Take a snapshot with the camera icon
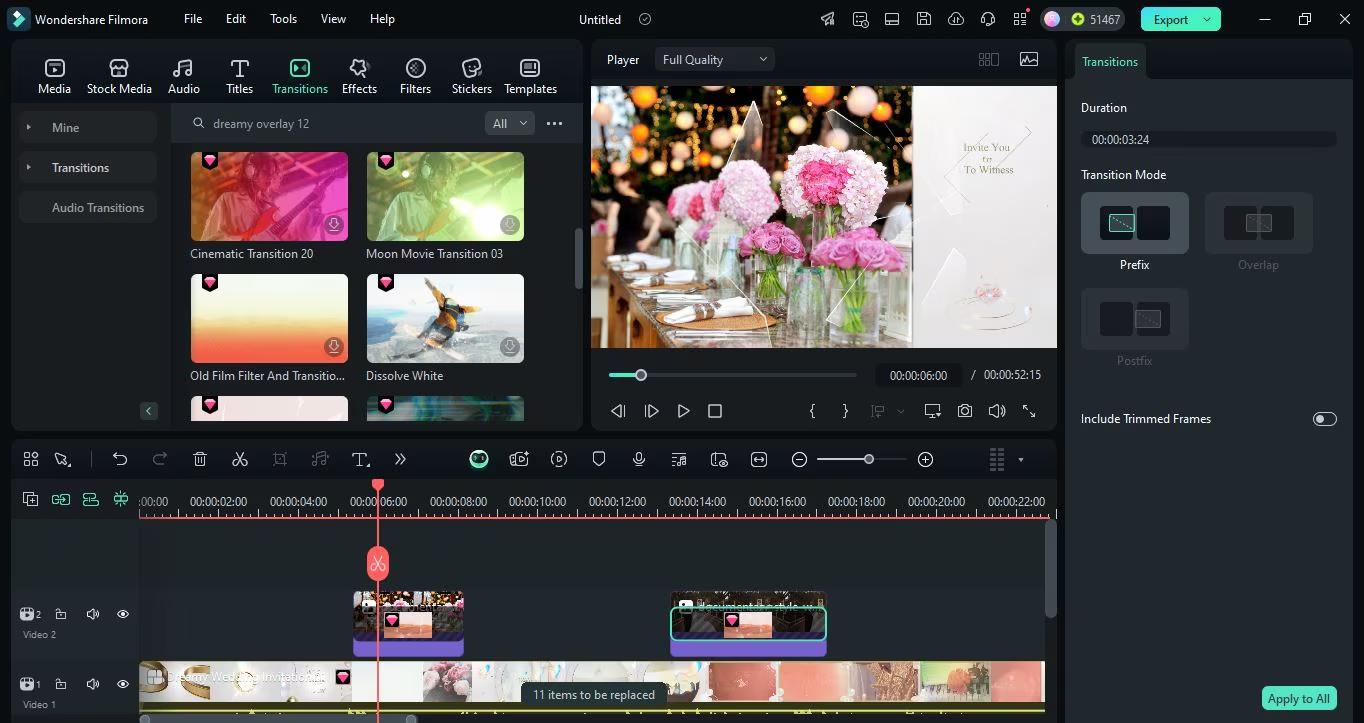 coord(965,411)
